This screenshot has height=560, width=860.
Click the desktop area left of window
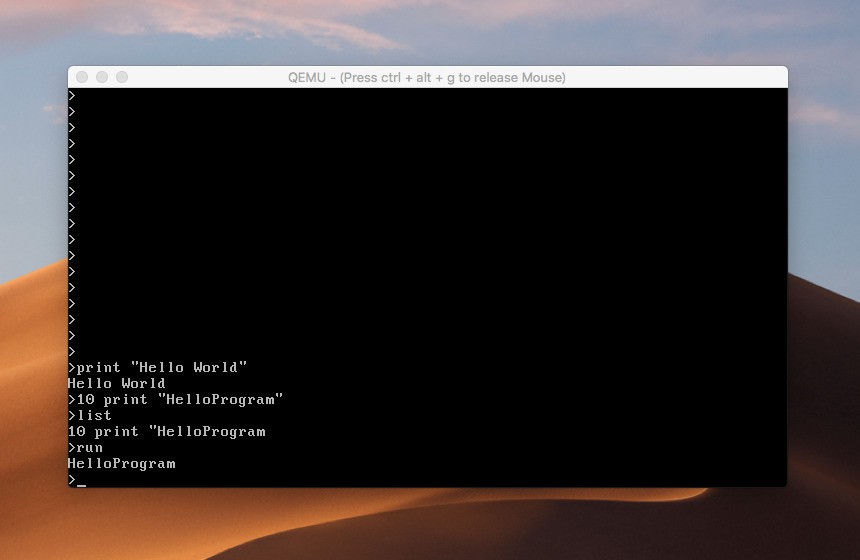point(32,300)
